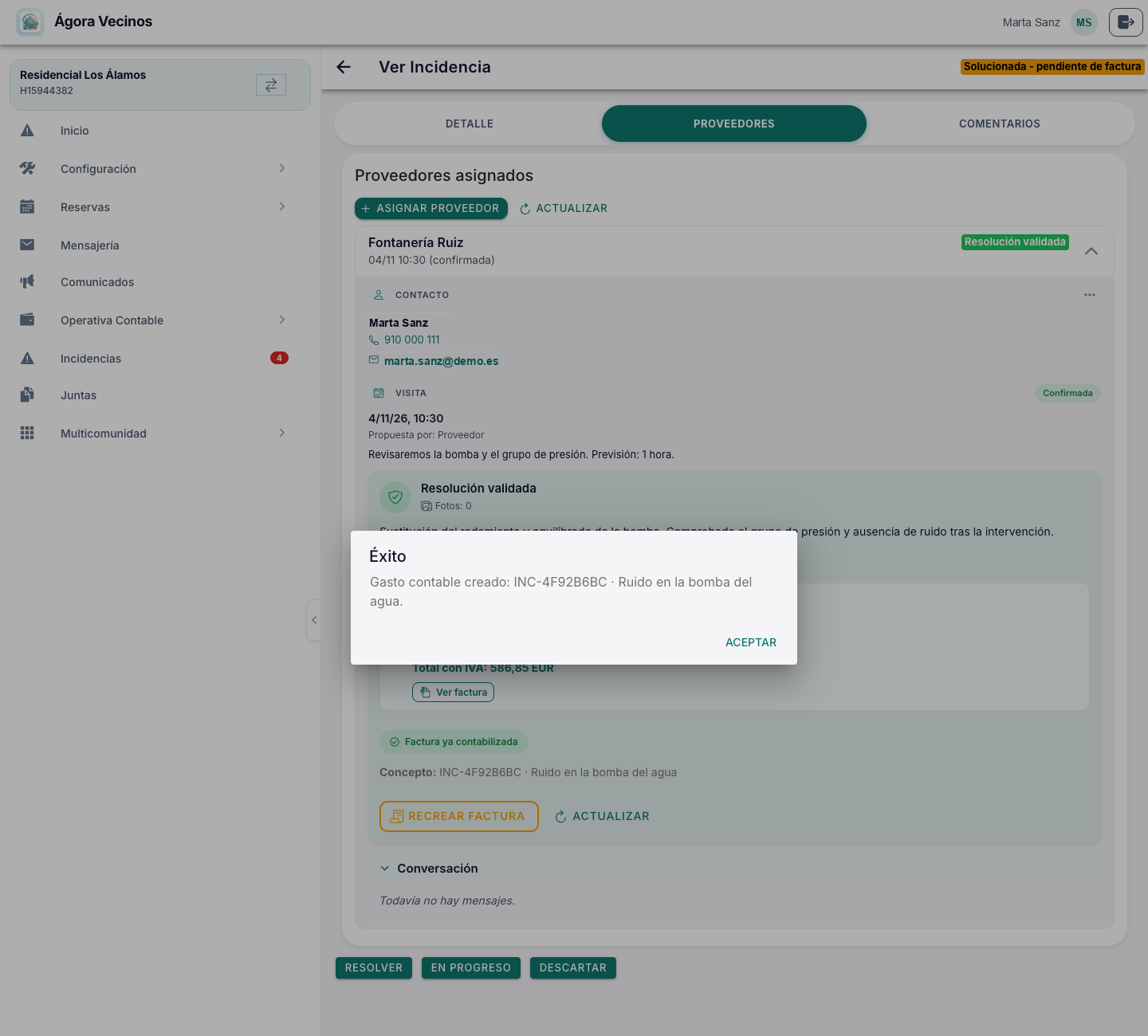Click the Juntas documents icon
The image size is (1148, 1036).
pos(27,395)
